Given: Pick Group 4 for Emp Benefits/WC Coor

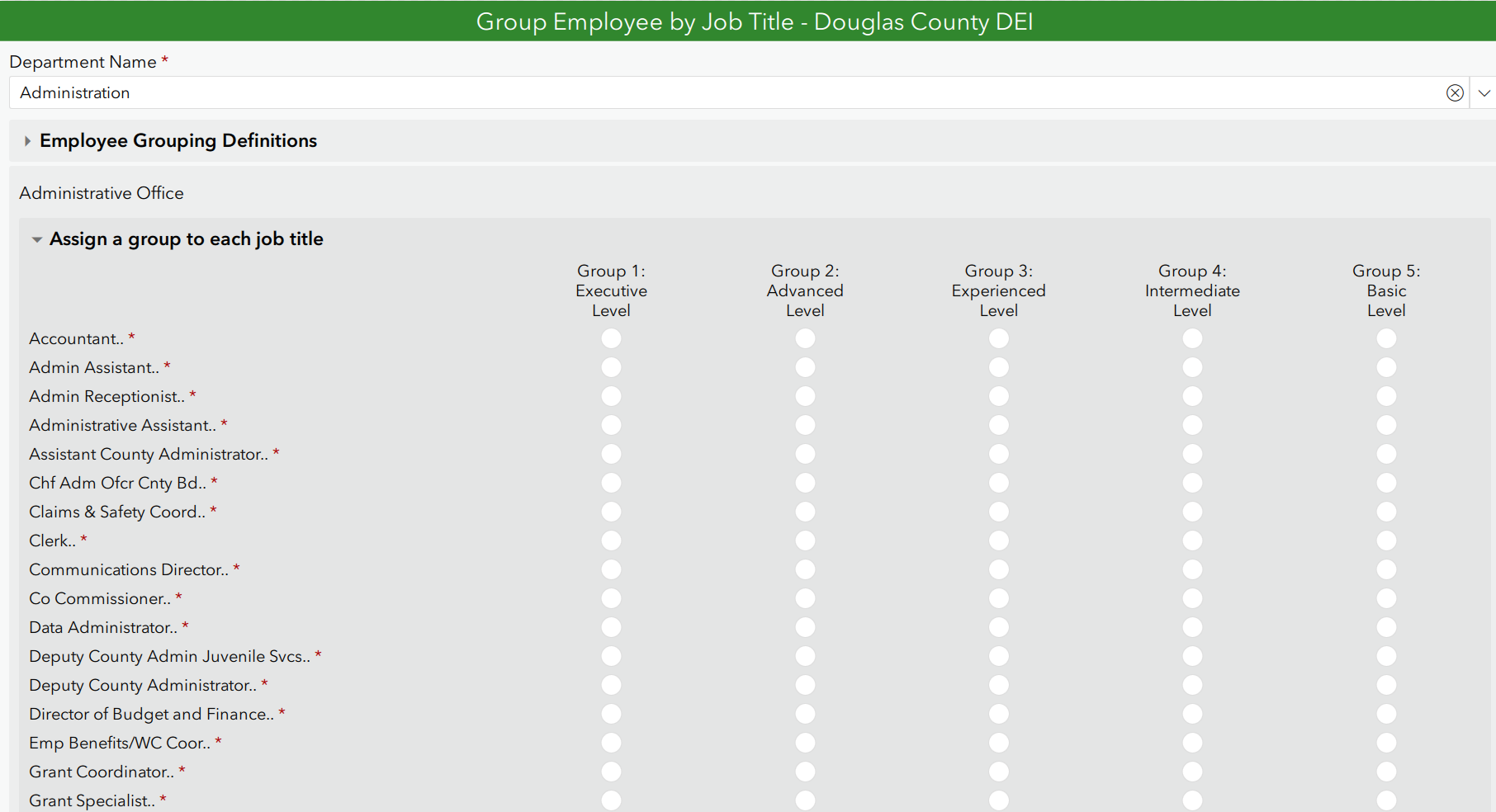Looking at the screenshot, I should point(1192,743).
